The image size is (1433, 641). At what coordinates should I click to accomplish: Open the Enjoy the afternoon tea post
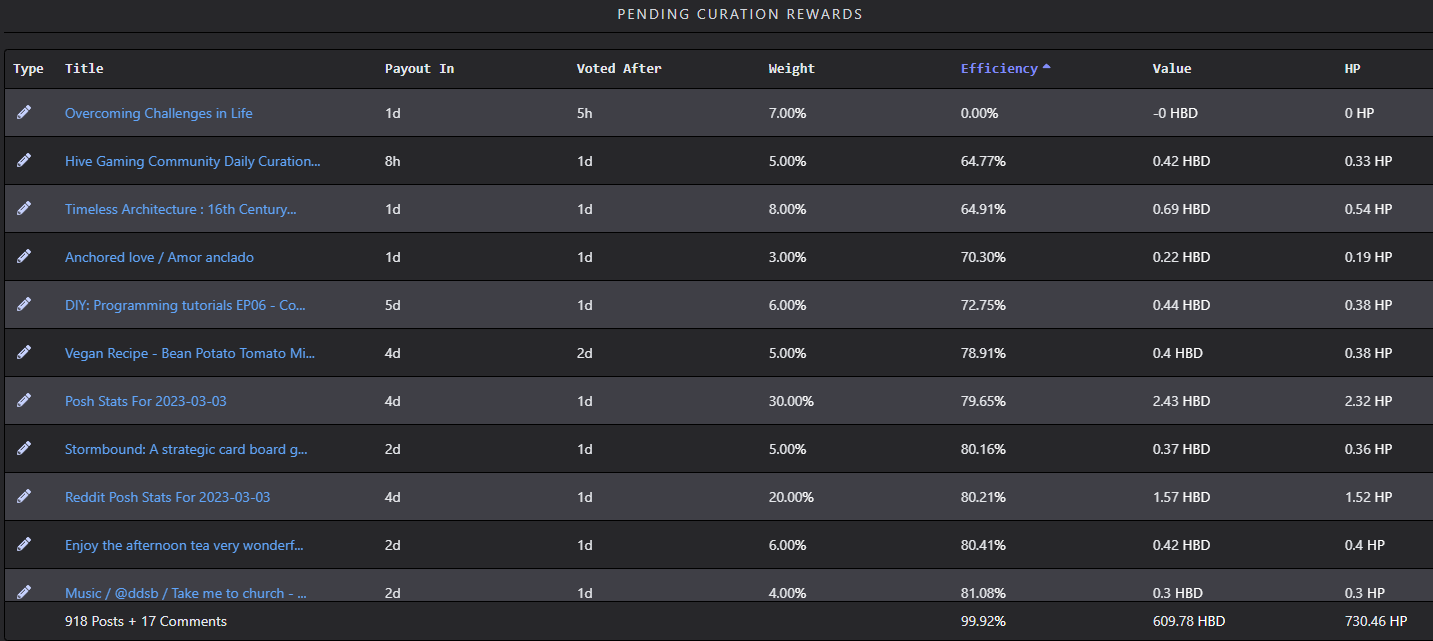184,545
